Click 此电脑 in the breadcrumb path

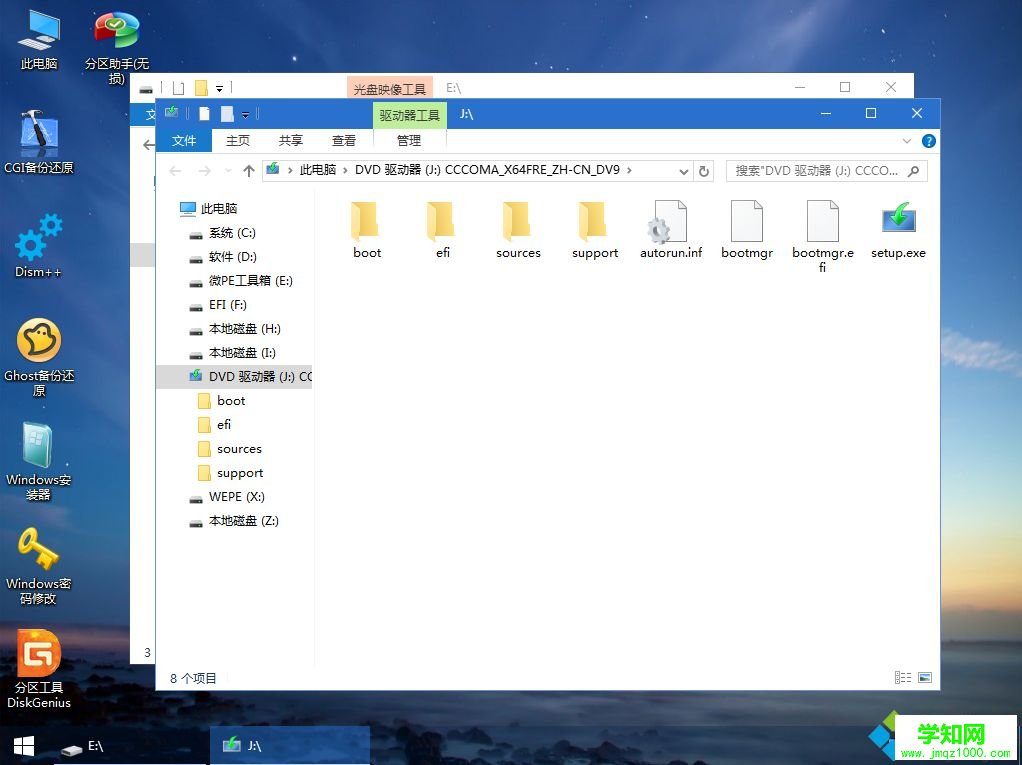(x=317, y=171)
